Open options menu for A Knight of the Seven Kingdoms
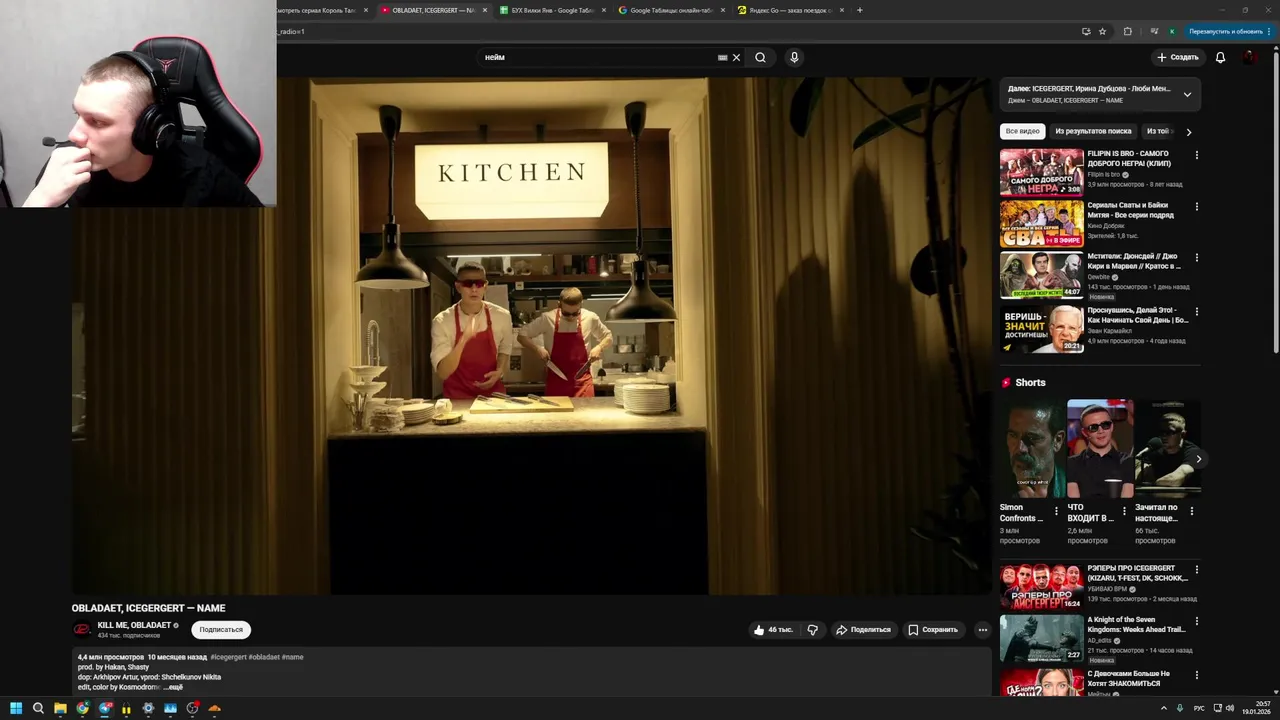This screenshot has width=1280, height=720. (x=1196, y=621)
